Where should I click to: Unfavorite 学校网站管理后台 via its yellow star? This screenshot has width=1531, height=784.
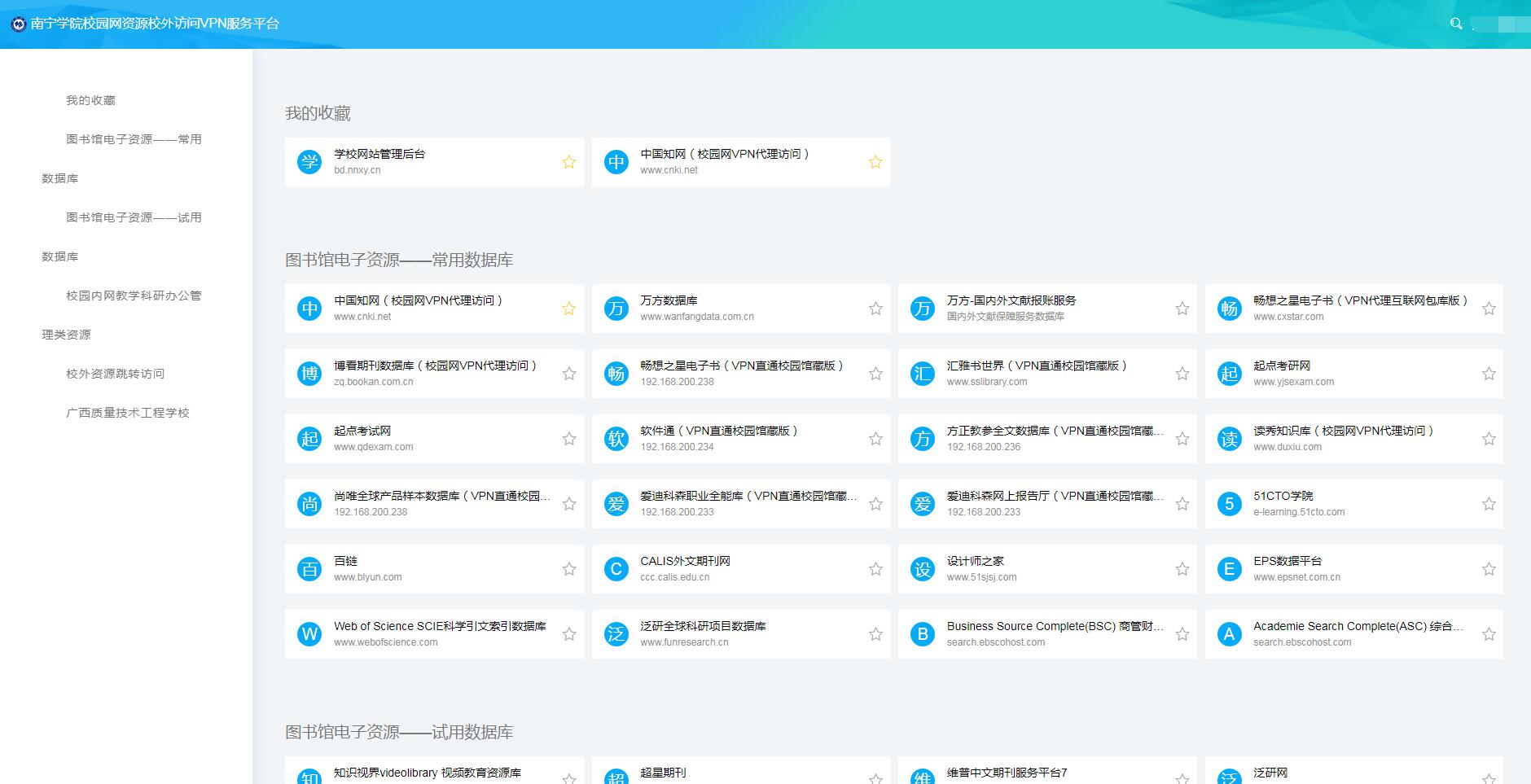[x=568, y=162]
